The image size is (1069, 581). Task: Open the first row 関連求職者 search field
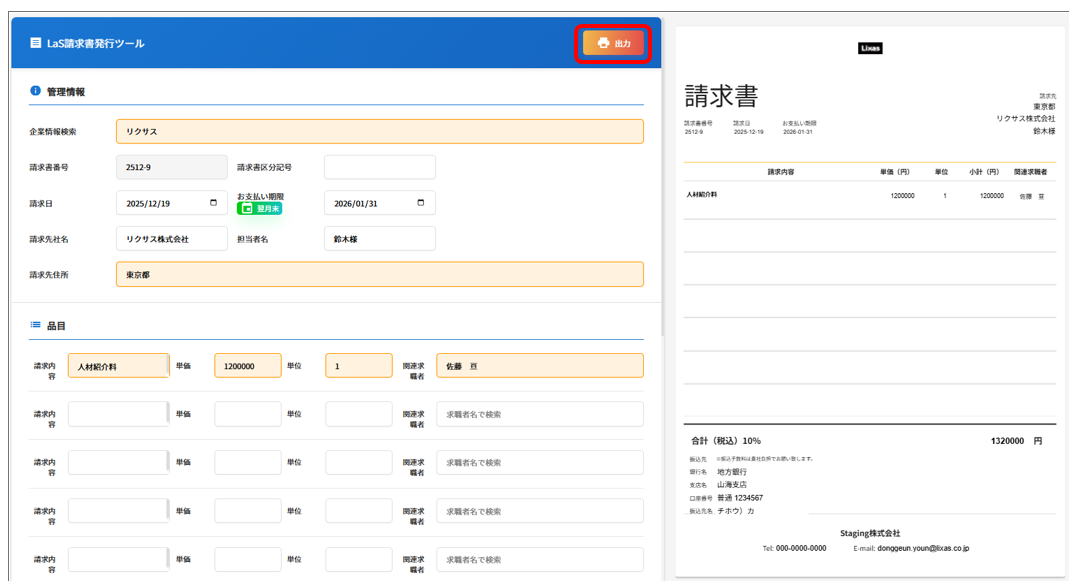point(539,367)
